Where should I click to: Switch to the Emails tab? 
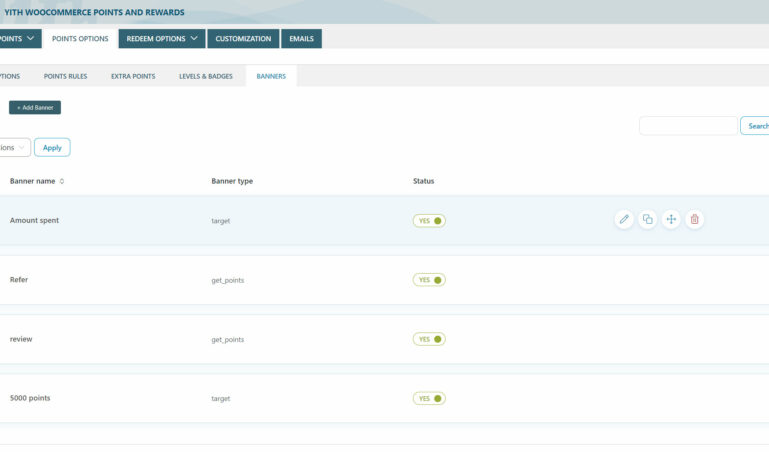click(x=302, y=39)
